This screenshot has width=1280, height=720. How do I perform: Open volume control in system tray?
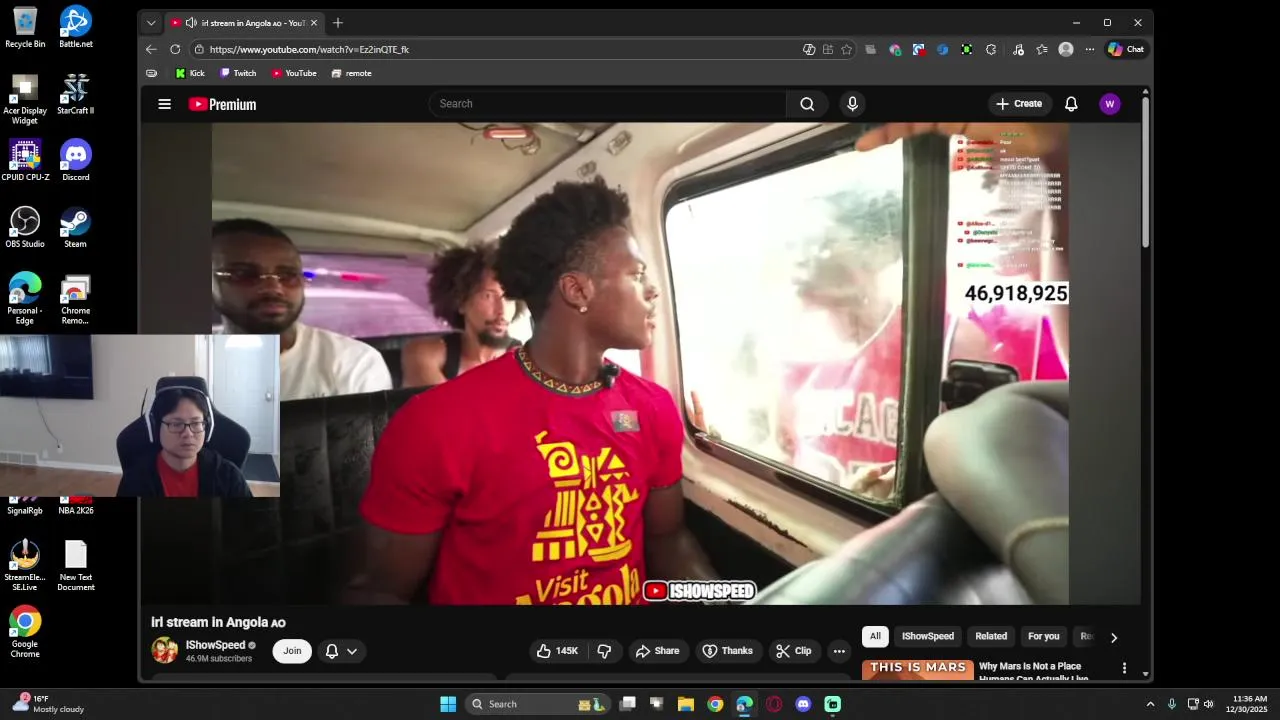1208,704
